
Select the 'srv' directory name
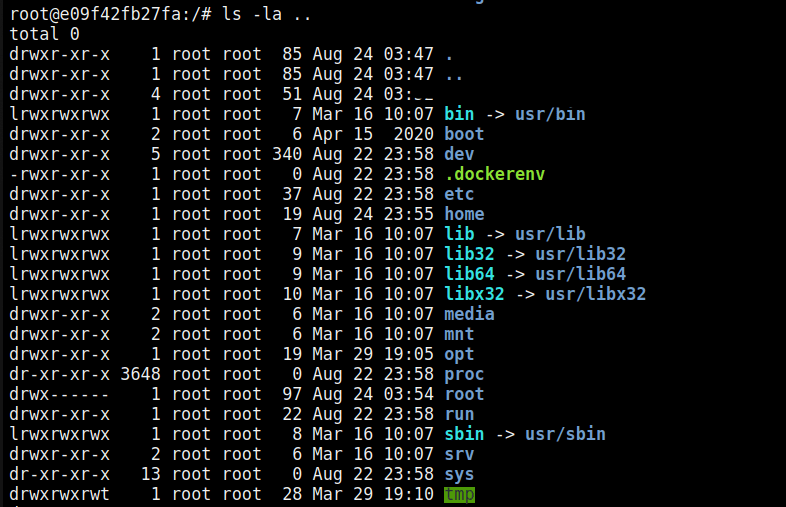pos(459,454)
